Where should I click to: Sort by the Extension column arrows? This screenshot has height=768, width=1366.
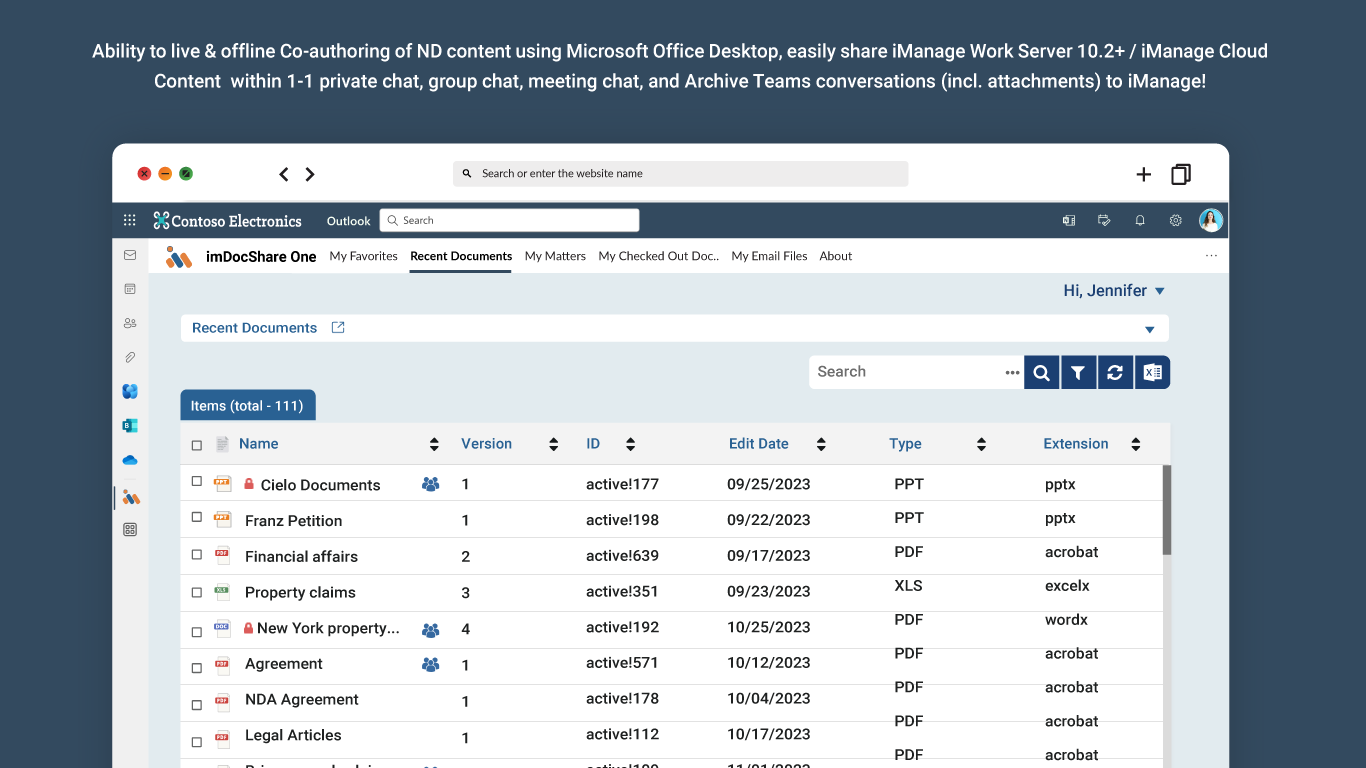1136,444
